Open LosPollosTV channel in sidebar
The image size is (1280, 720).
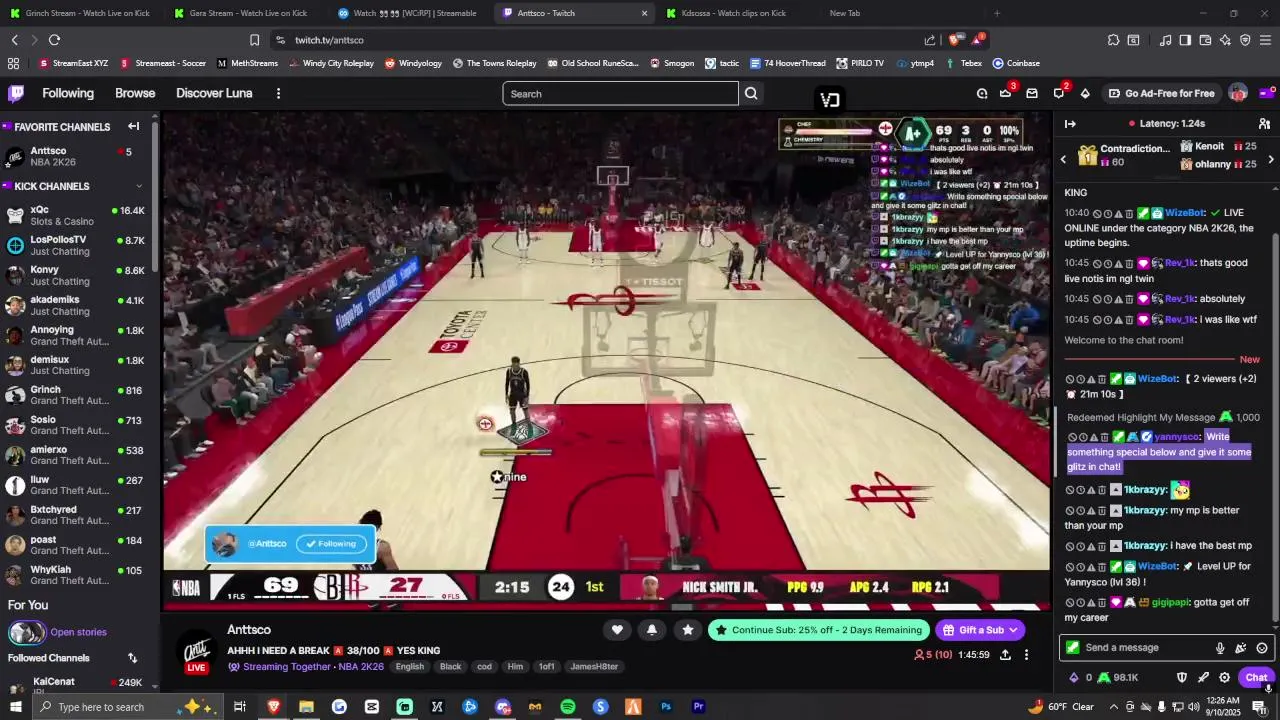point(78,246)
